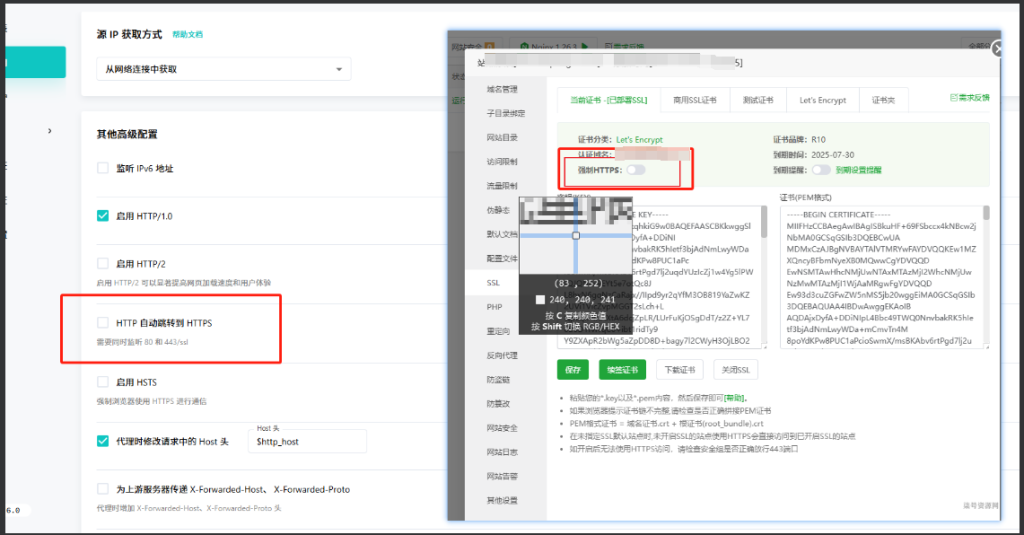Check HTTP 自动跳转到 HTTPS
This screenshot has height=535, width=1024.
(x=103, y=323)
